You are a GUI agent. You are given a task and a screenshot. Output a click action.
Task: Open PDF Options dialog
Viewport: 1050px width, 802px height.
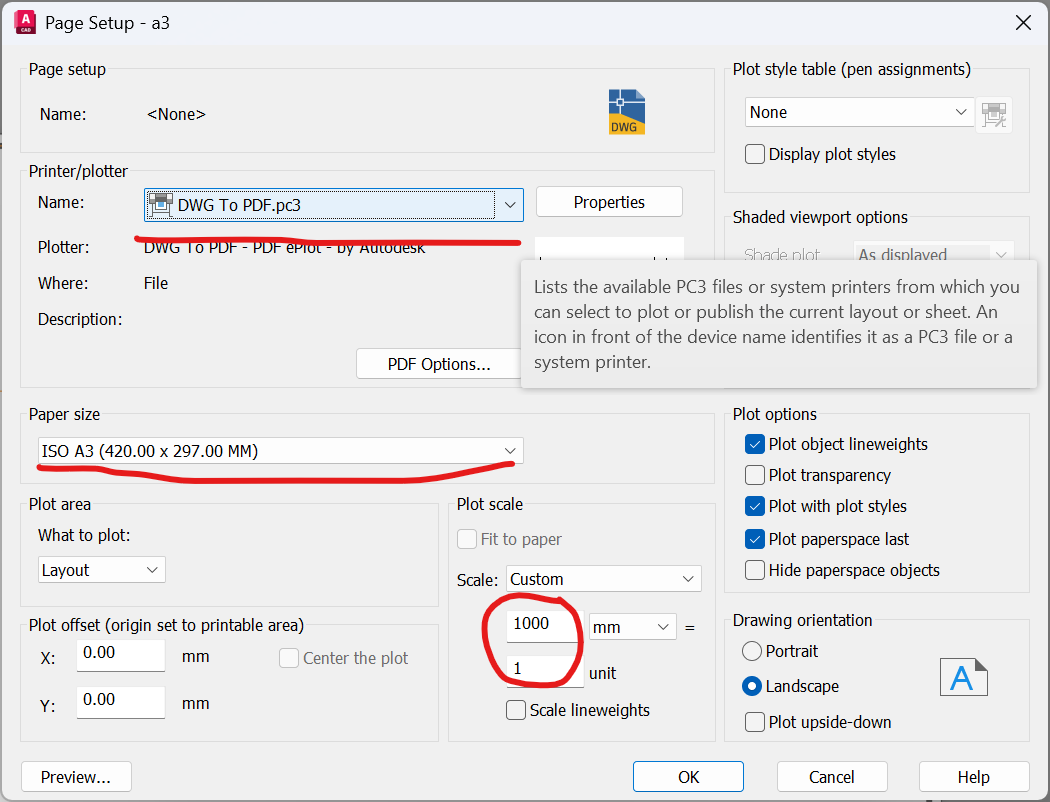(x=439, y=364)
